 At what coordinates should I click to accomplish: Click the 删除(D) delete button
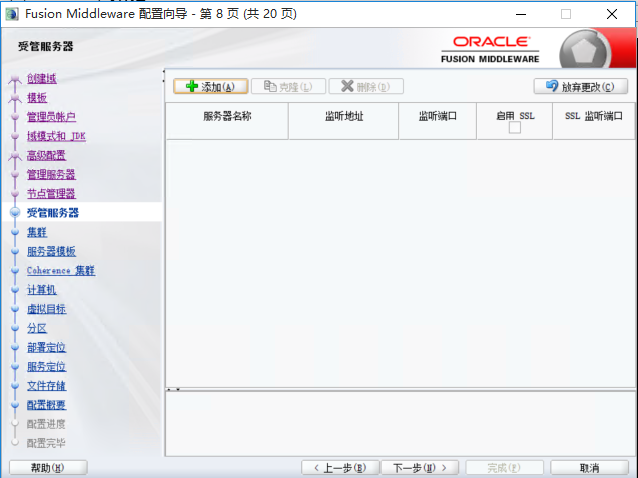pos(366,86)
